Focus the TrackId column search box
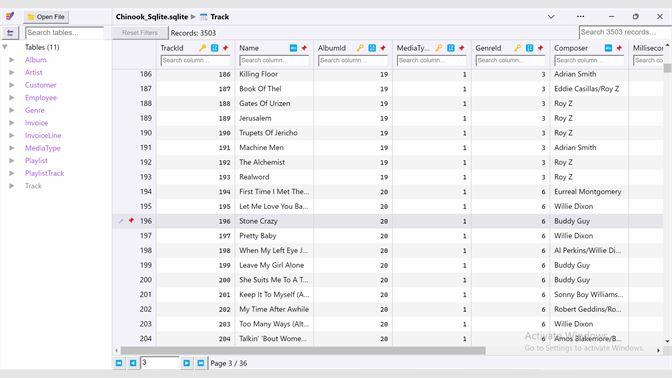This screenshot has height=378, width=672. (195, 60)
